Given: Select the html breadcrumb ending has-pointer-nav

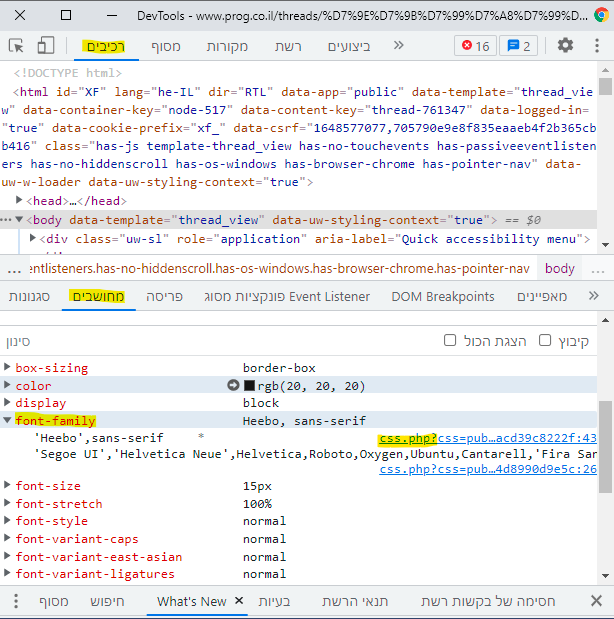Looking at the screenshot, I should [280, 269].
